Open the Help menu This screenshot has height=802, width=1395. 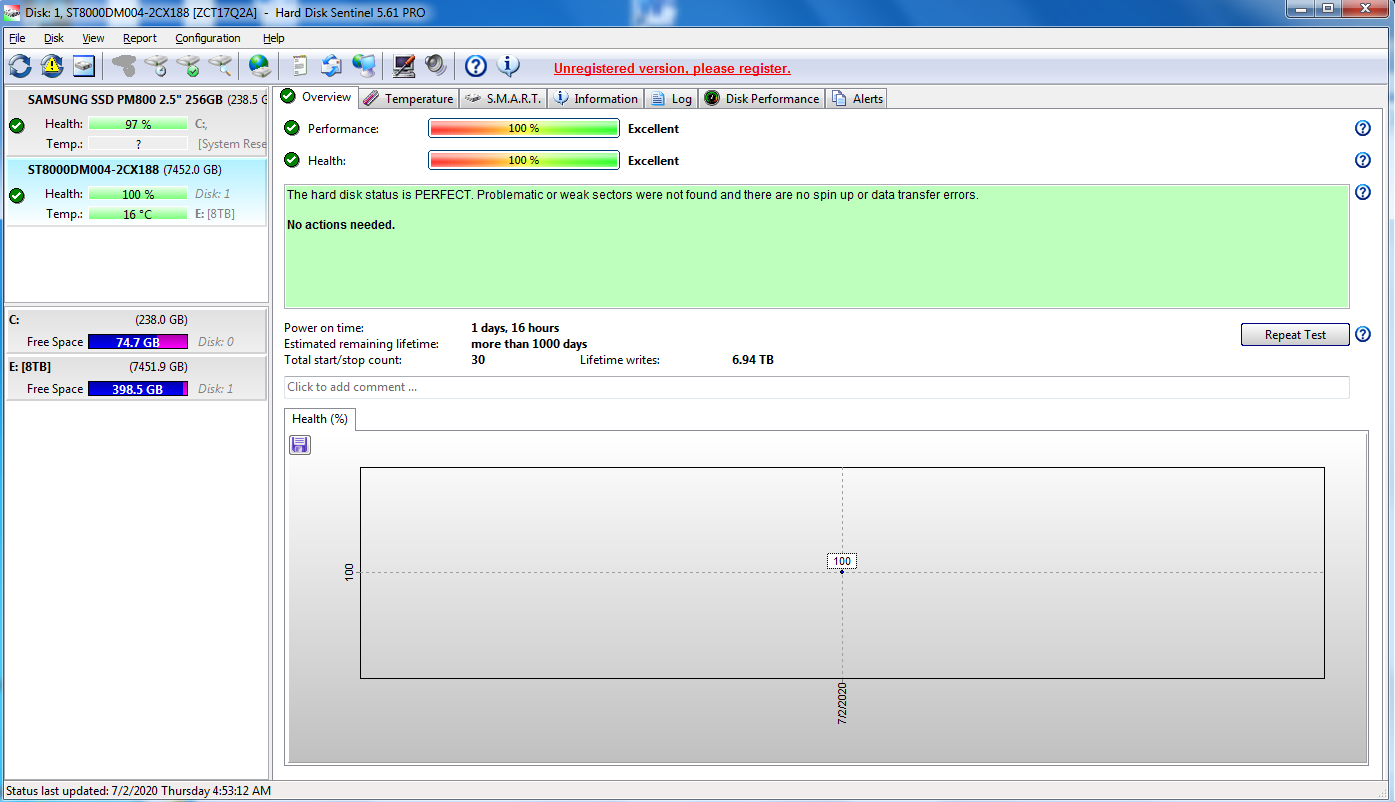click(274, 38)
